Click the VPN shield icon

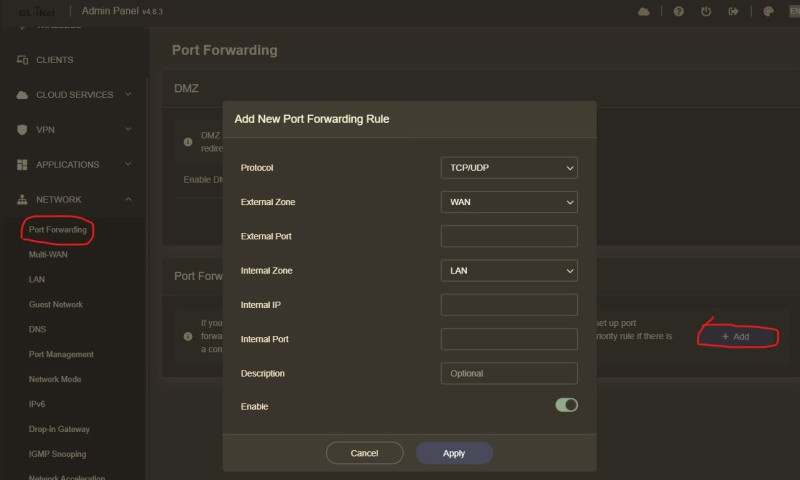pos(22,130)
